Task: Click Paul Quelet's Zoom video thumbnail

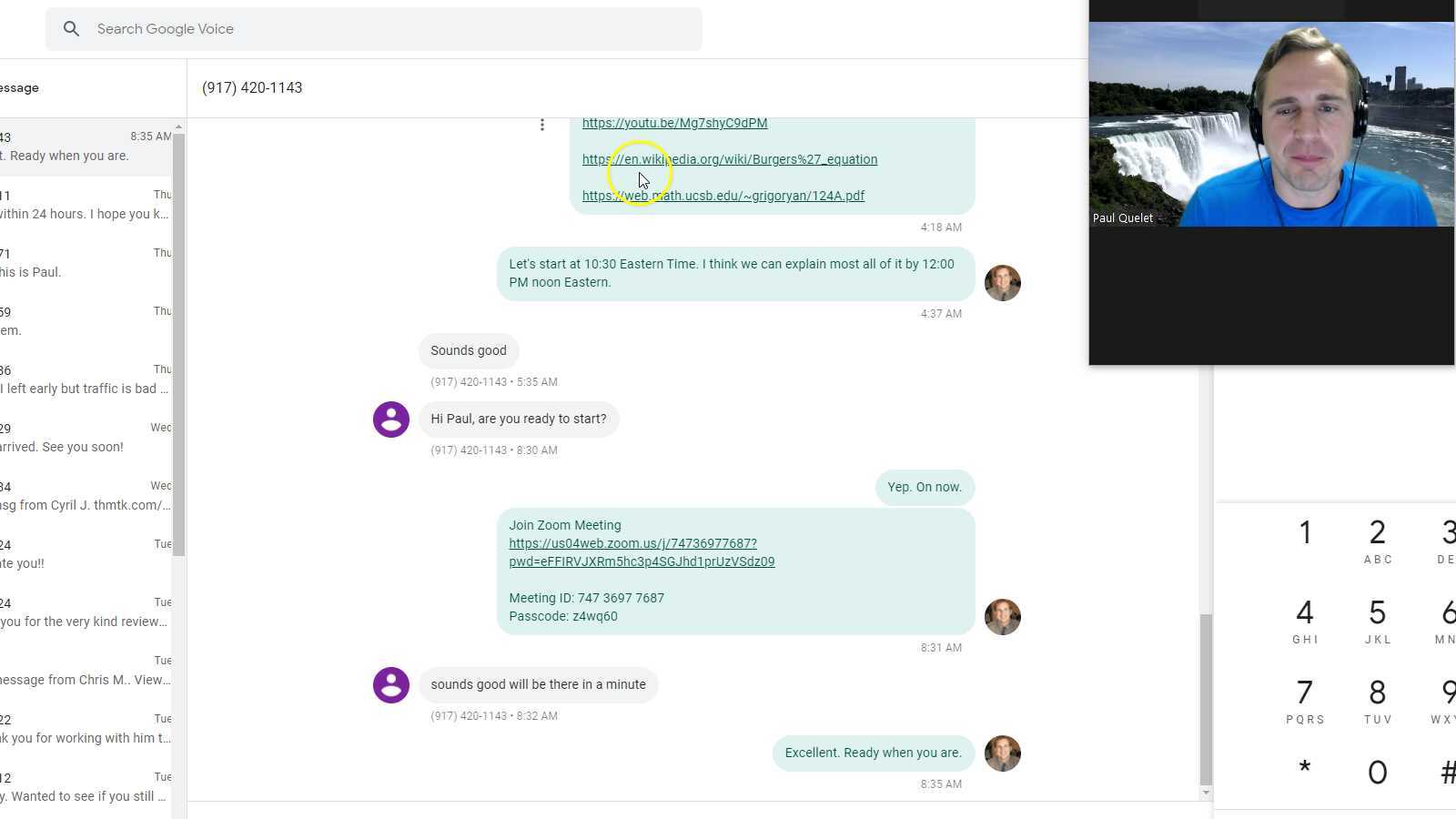Action: (1271, 125)
